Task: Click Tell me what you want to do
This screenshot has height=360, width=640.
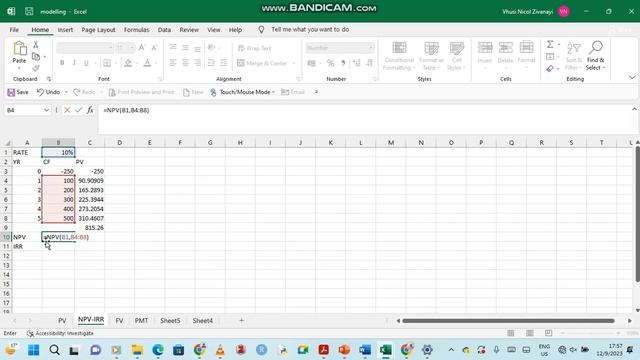Action: pos(310,30)
